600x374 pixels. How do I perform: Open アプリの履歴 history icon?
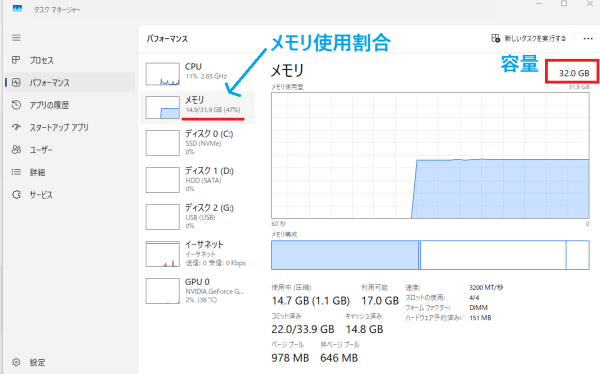[16, 105]
